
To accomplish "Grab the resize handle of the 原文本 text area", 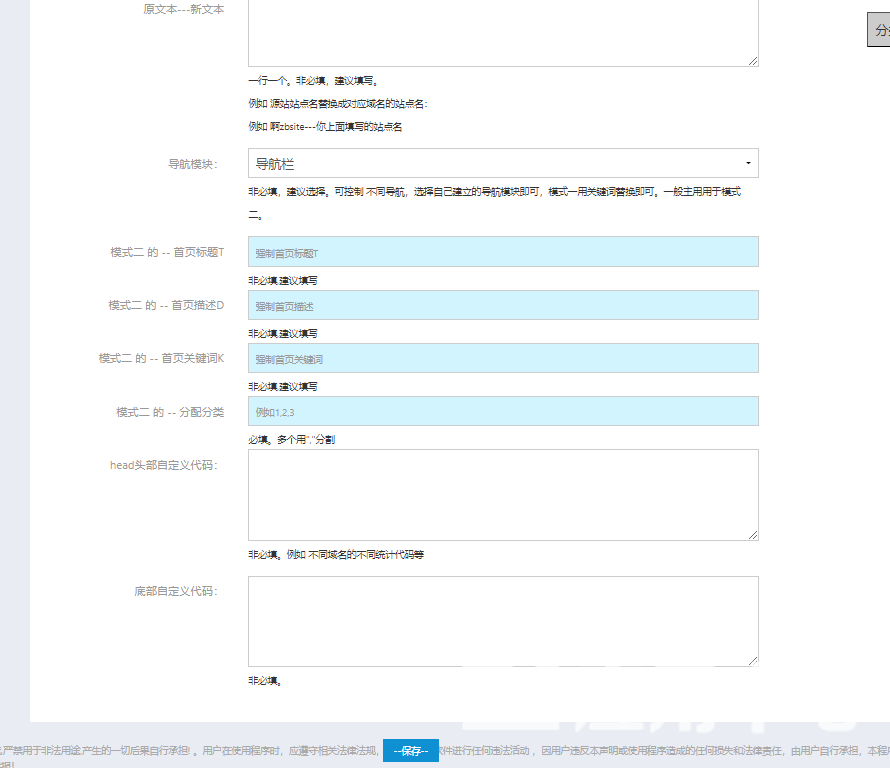I will pos(753,61).
